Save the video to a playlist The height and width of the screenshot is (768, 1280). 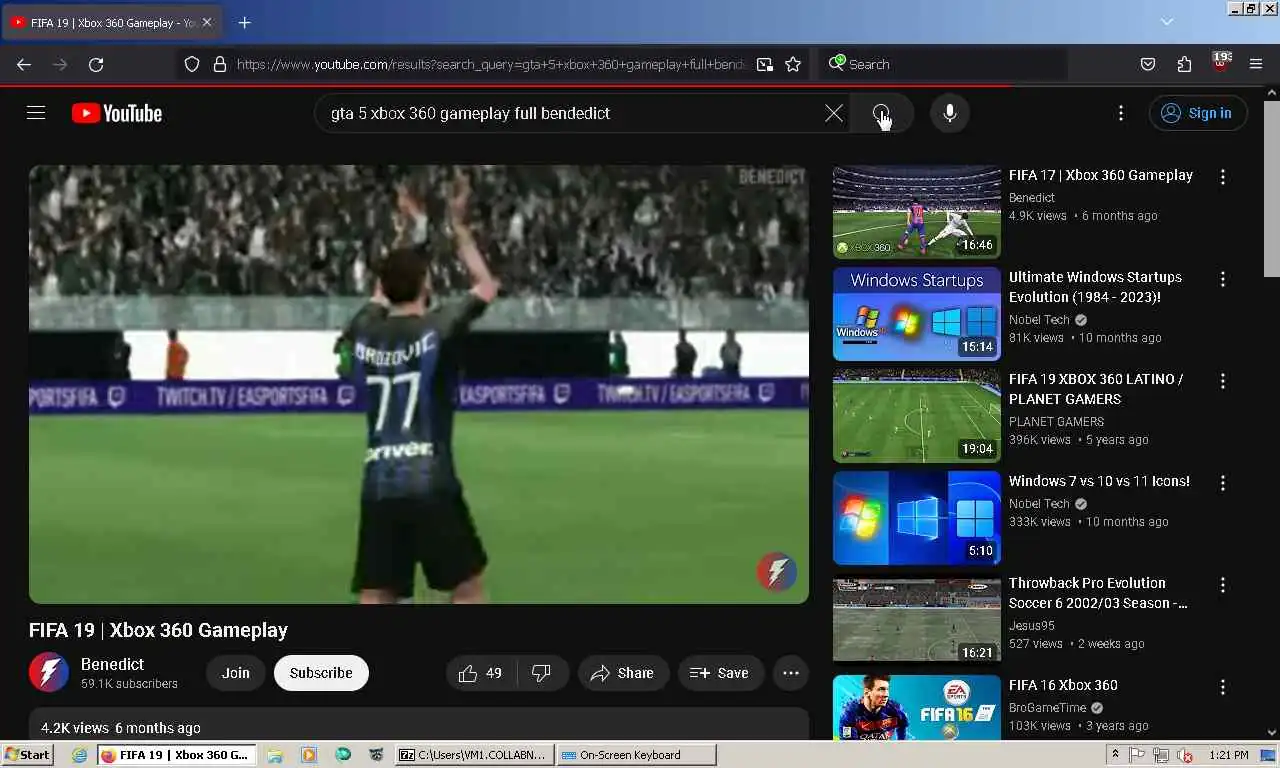[x=720, y=673]
